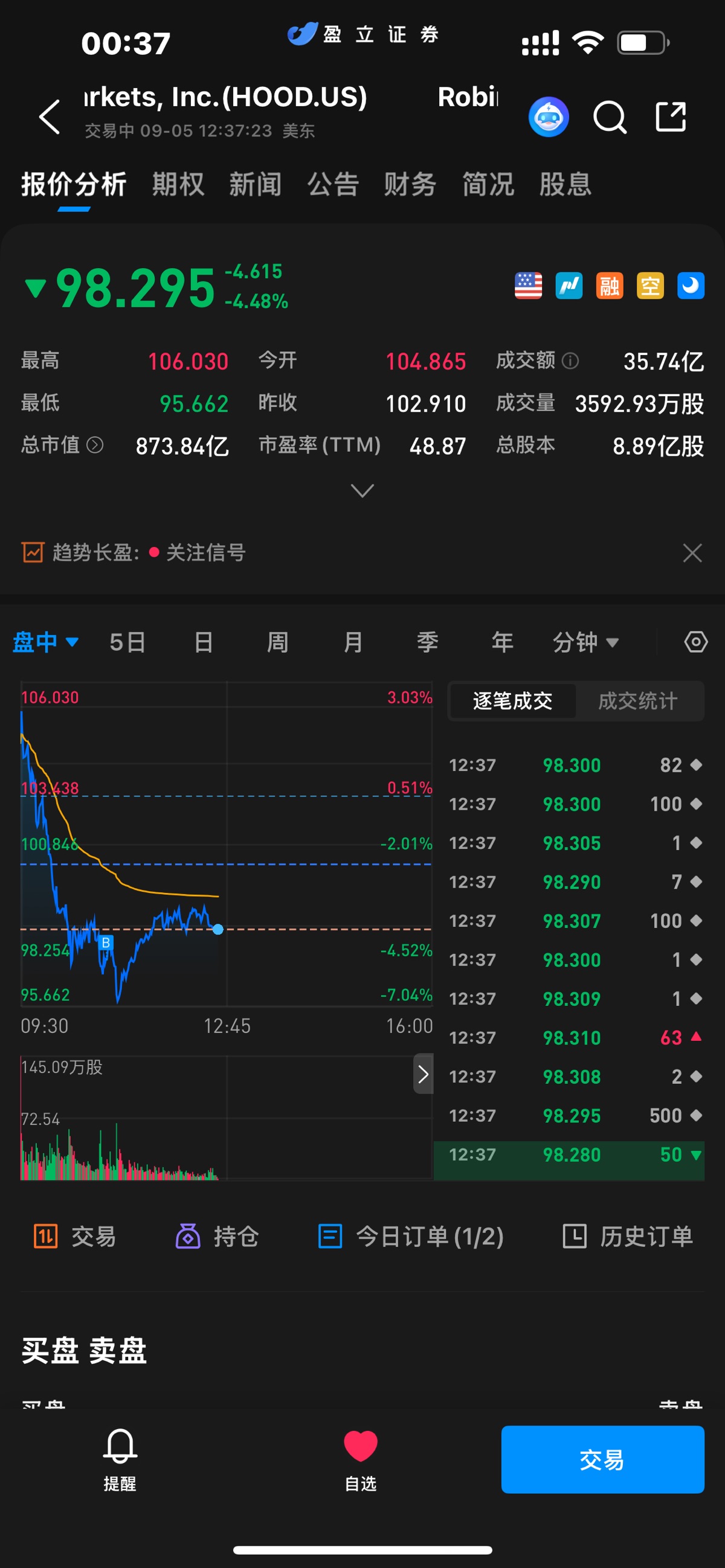Expand chart with right arrow handle
Viewport: 725px width, 1568px height.
point(423,1074)
